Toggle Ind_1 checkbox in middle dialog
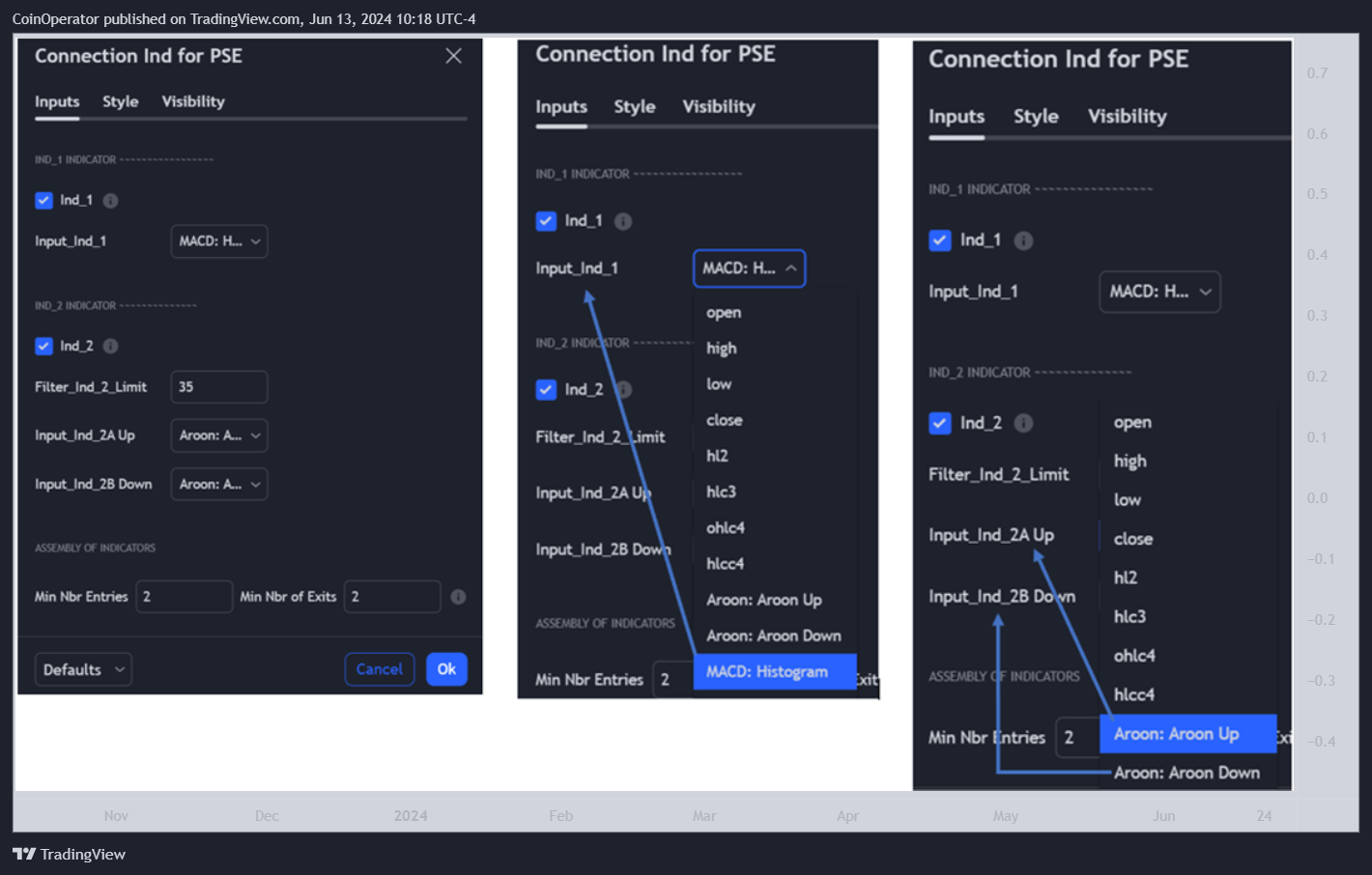This screenshot has height=875, width=1372. (x=546, y=221)
